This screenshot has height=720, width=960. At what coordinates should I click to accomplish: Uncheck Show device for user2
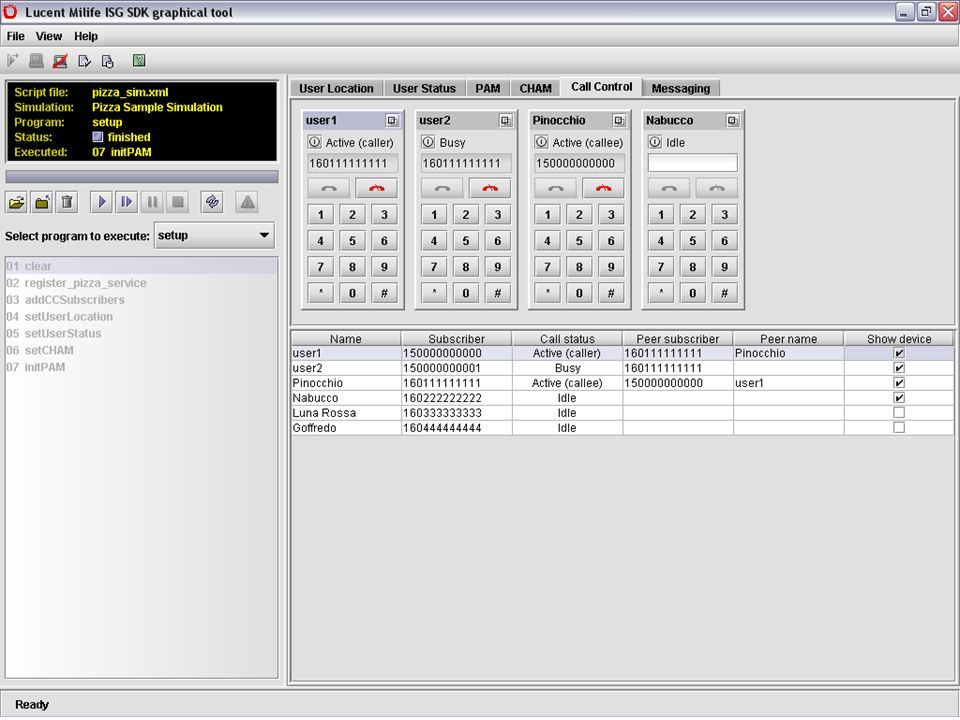click(x=899, y=368)
